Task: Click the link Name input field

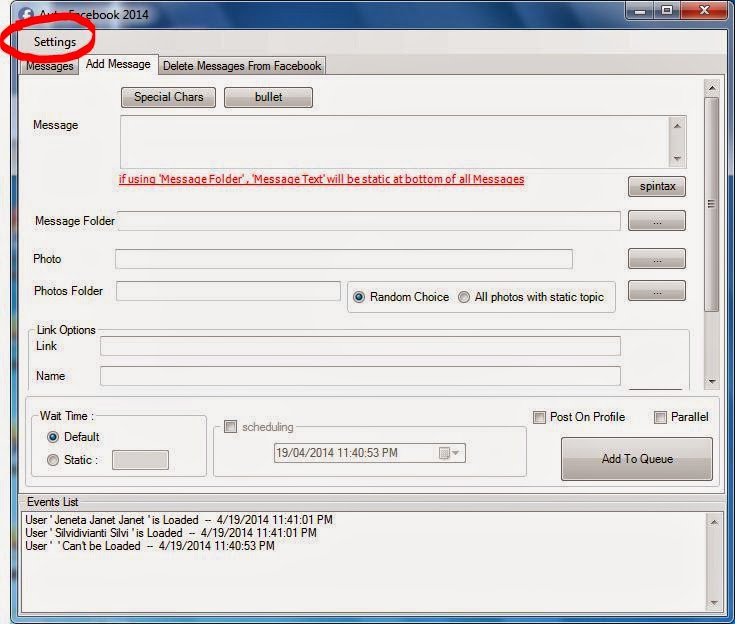Action: click(360, 376)
